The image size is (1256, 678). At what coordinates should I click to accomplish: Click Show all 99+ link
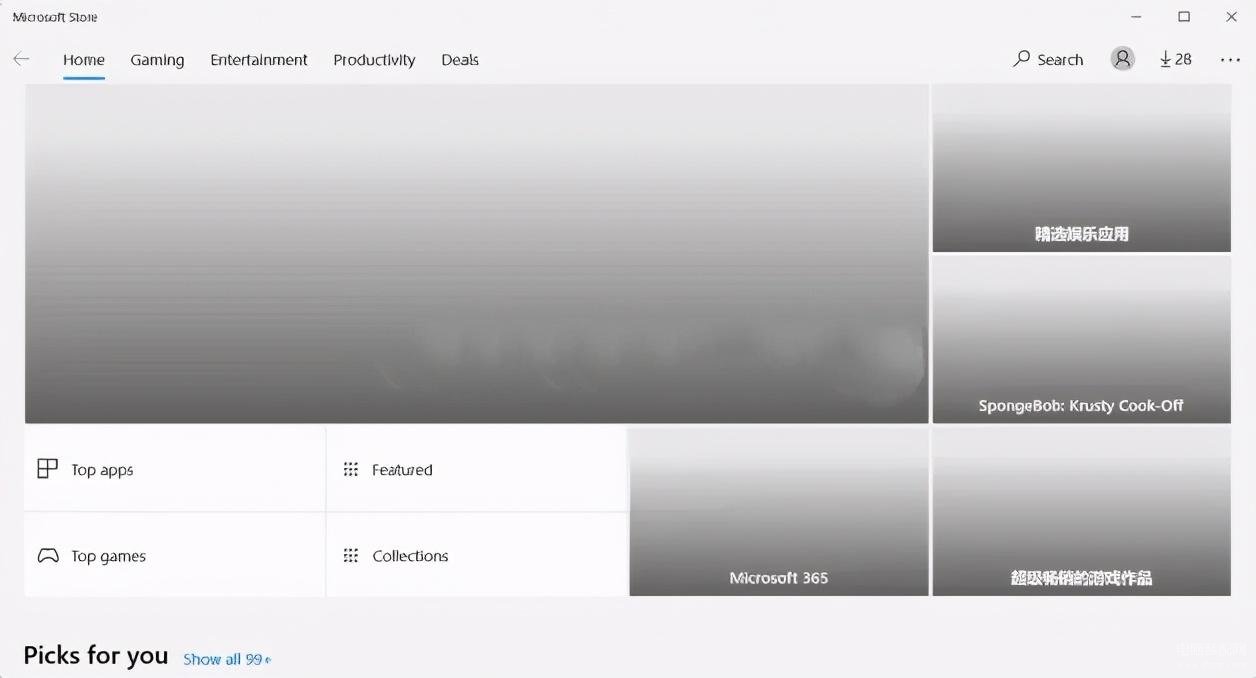pos(227,659)
